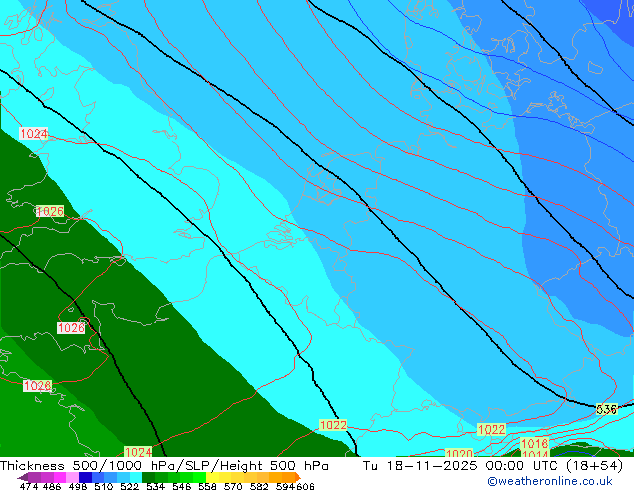Click the 486 value on the legend scale
Screen dimensions: 634x490
[52, 486]
